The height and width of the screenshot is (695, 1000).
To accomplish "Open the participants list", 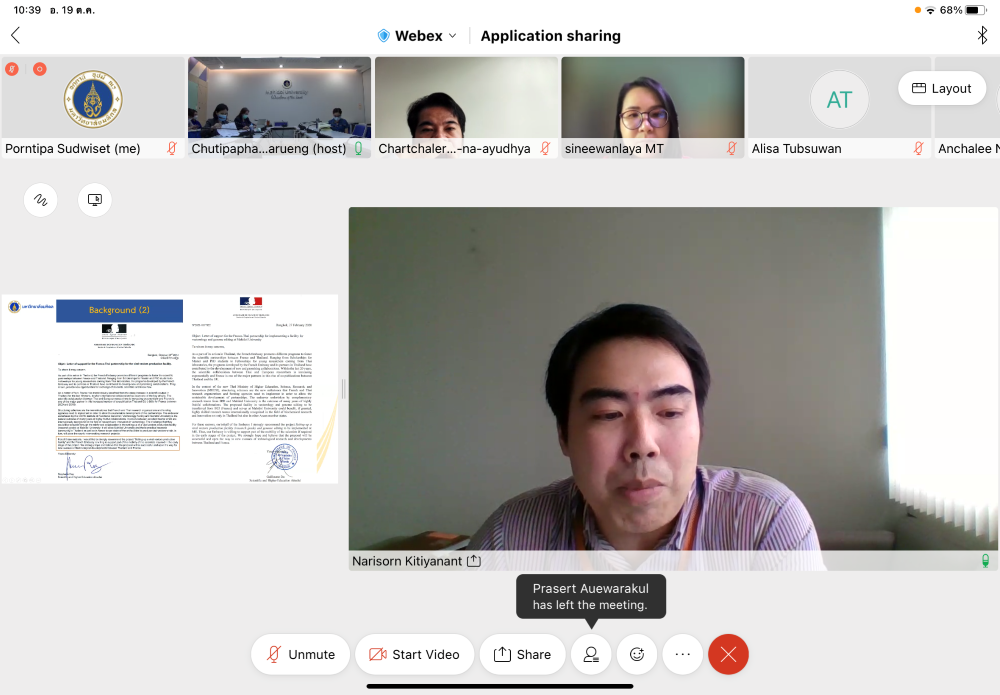I will click(x=591, y=654).
